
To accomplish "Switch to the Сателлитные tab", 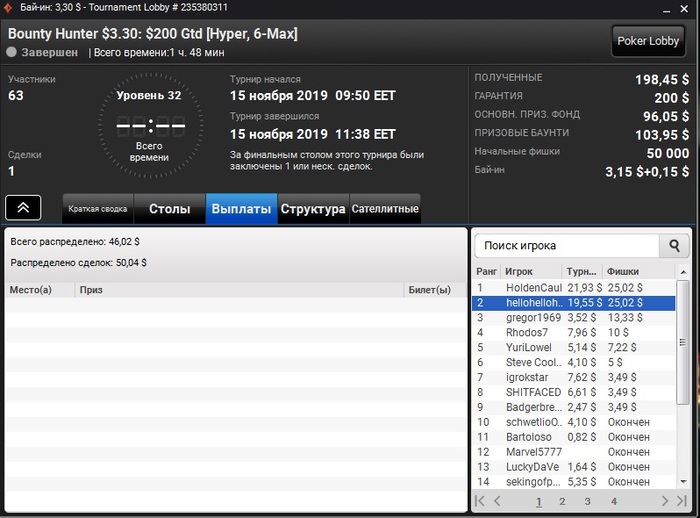I will pyautogui.click(x=385, y=209).
